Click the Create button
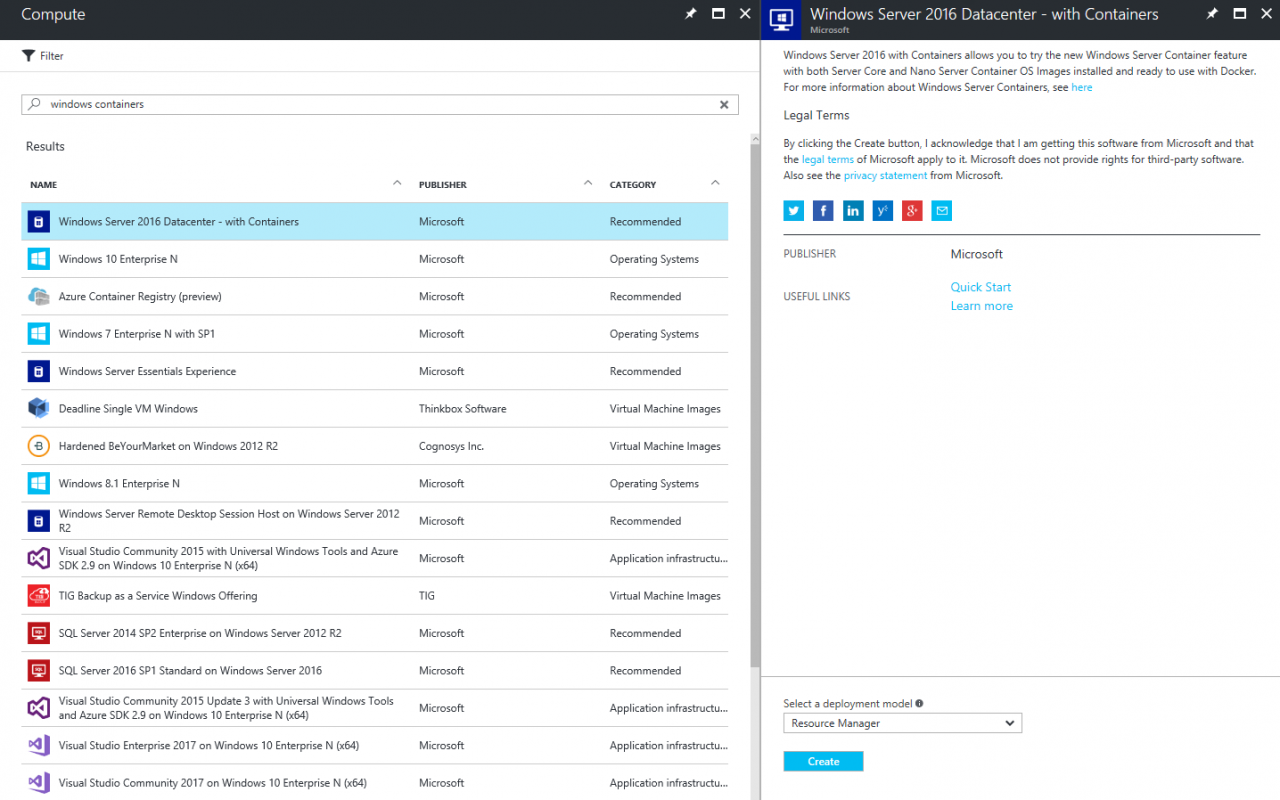This screenshot has height=800, width=1280. click(823, 761)
